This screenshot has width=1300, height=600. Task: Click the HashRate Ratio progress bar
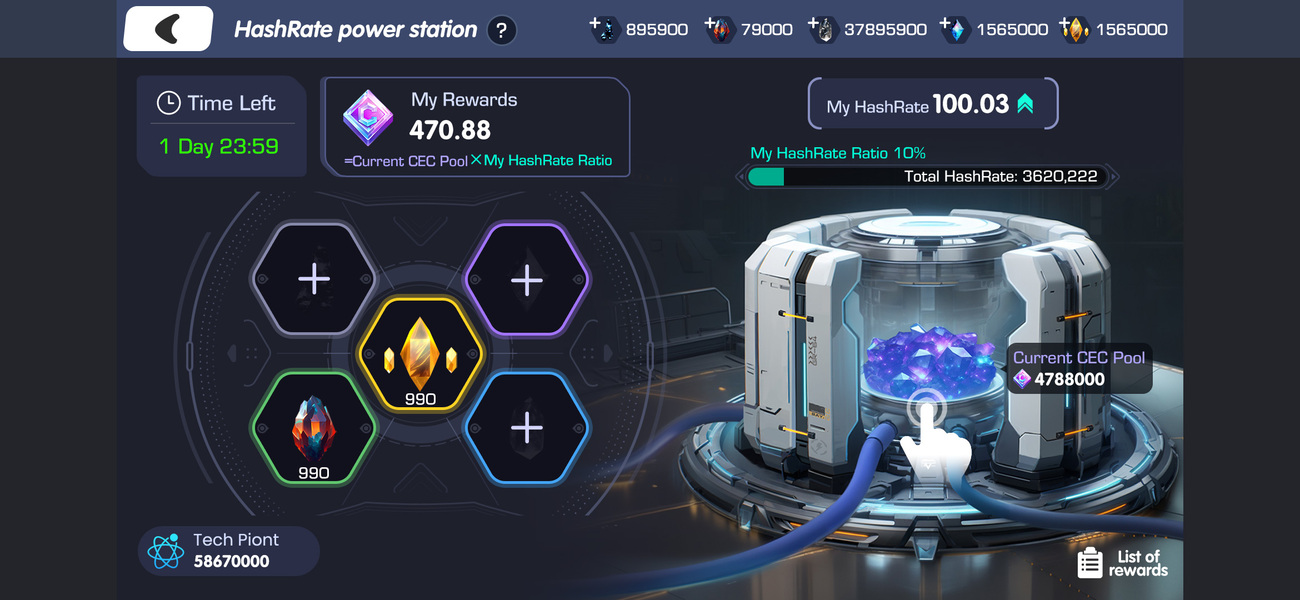(x=927, y=177)
